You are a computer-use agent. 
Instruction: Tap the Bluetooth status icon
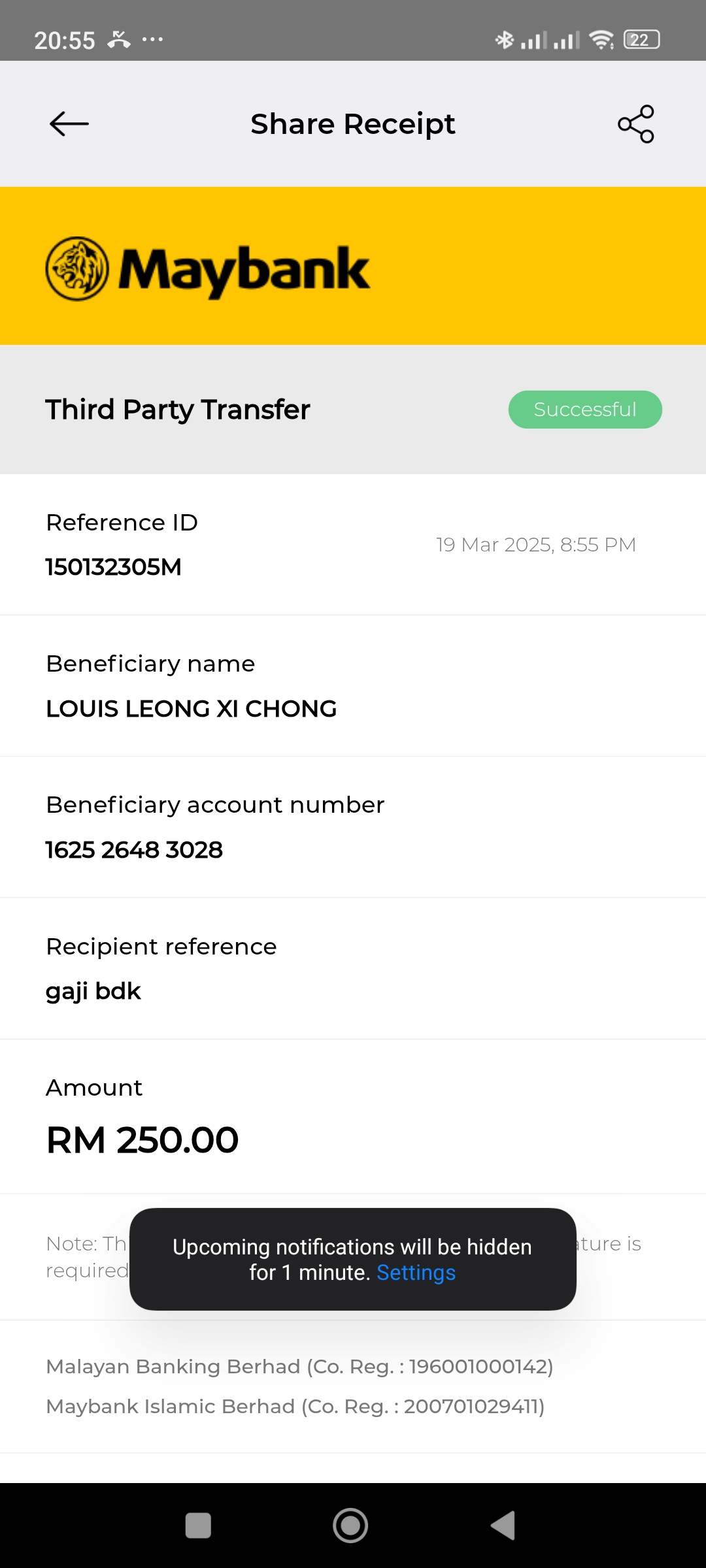coord(504,41)
